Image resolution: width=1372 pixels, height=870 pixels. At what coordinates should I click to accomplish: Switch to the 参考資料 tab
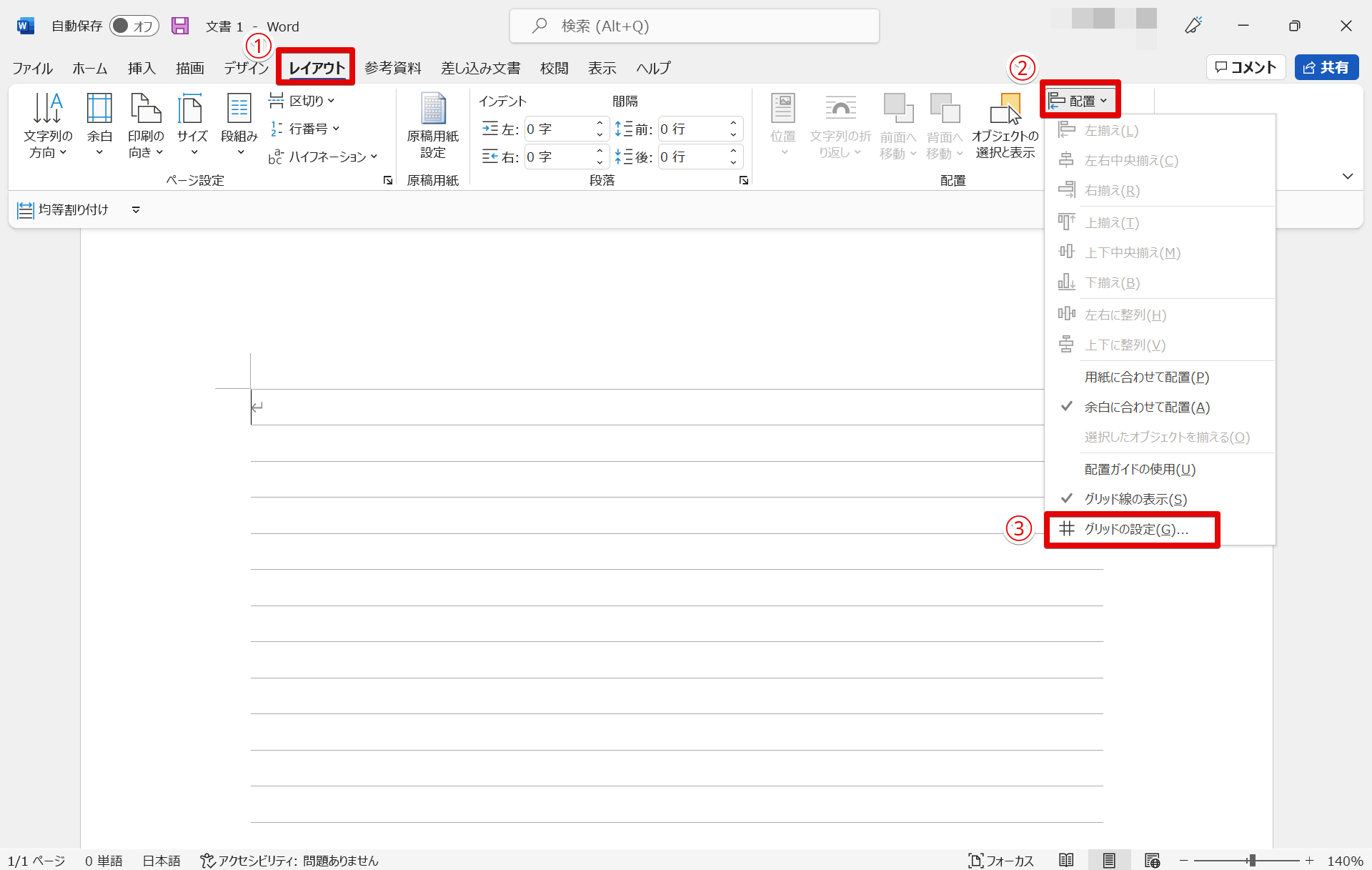(393, 68)
